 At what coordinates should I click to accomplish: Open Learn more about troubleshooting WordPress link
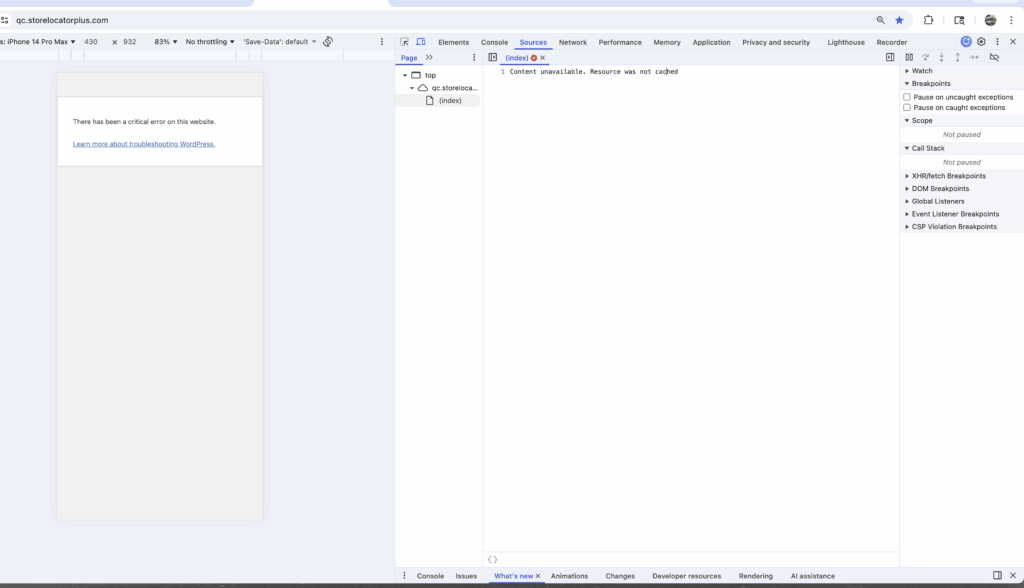coord(144,144)
